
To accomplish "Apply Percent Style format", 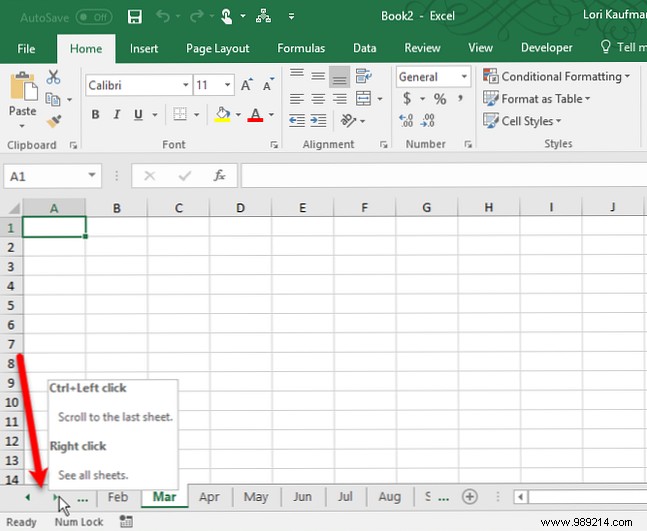I will tap(440, 99).
